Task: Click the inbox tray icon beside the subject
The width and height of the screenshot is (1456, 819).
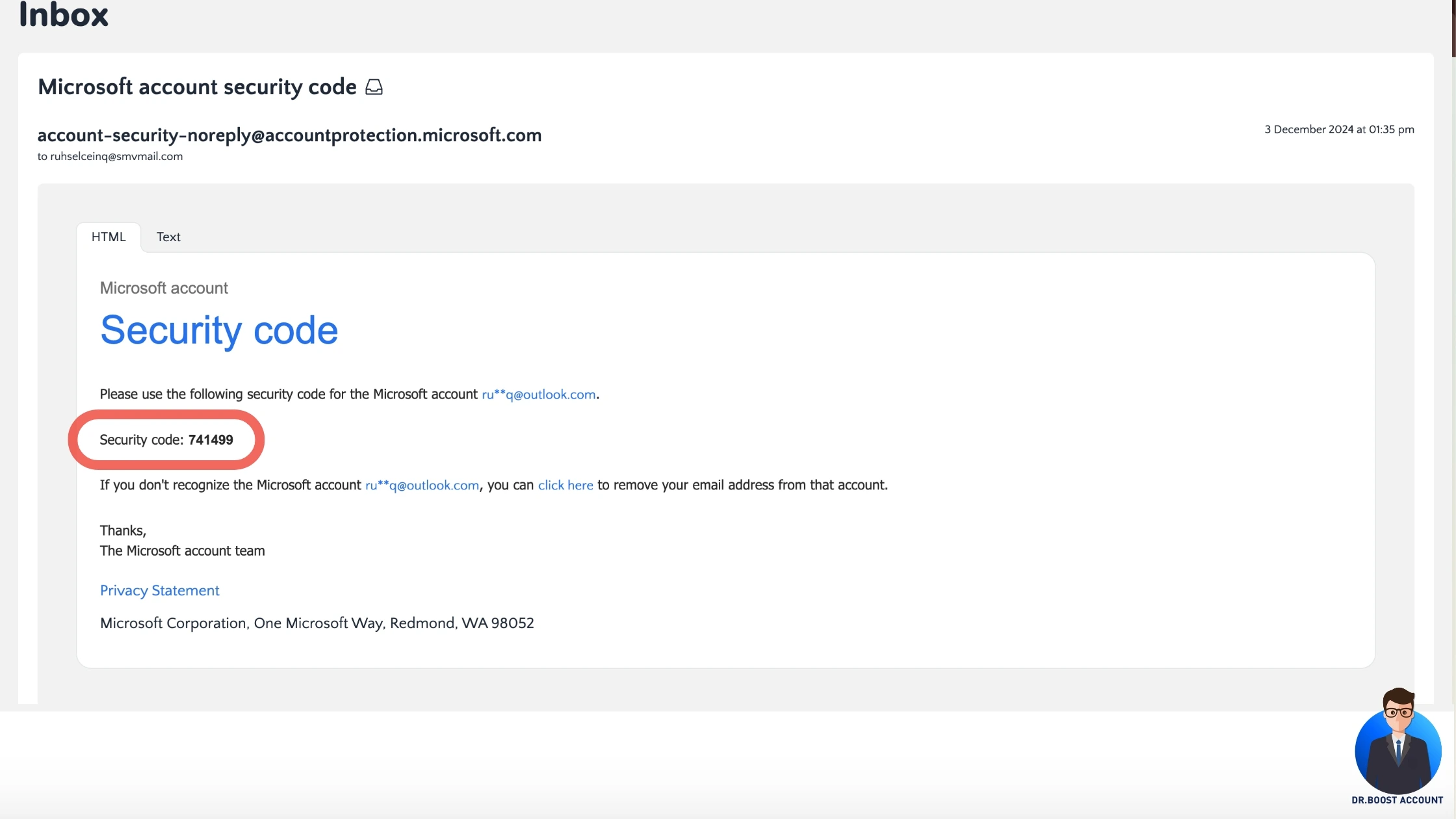Action: 374,87
